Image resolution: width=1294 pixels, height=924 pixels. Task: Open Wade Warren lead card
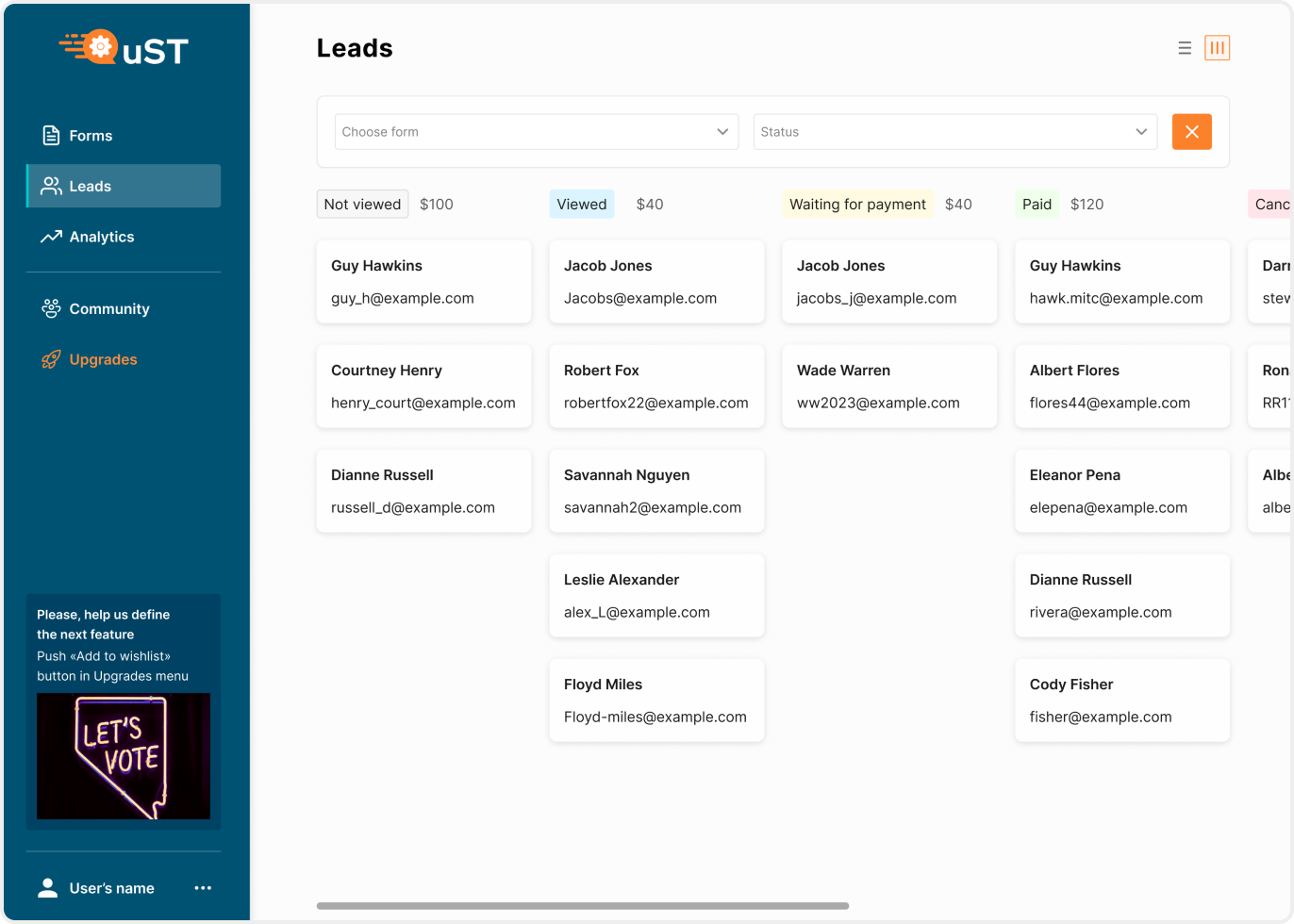(x=889, y=387)
